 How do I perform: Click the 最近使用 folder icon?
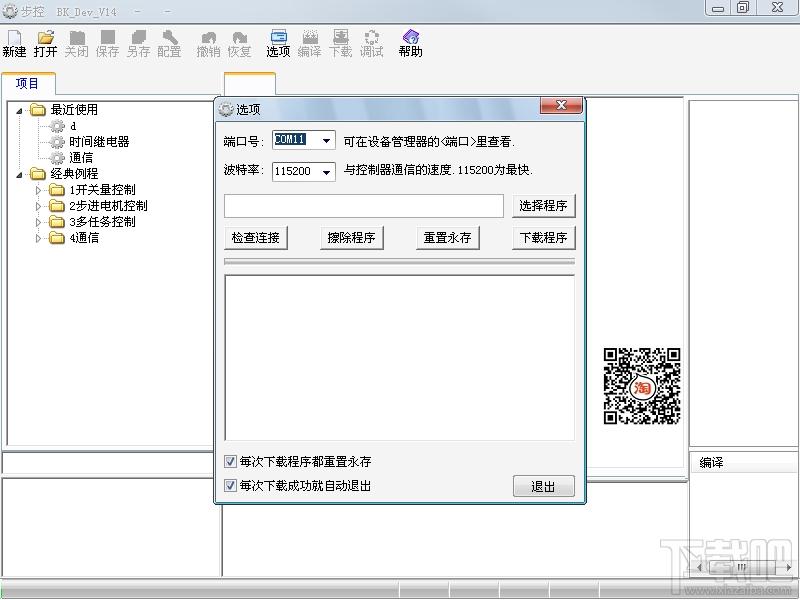pos(38,110)
